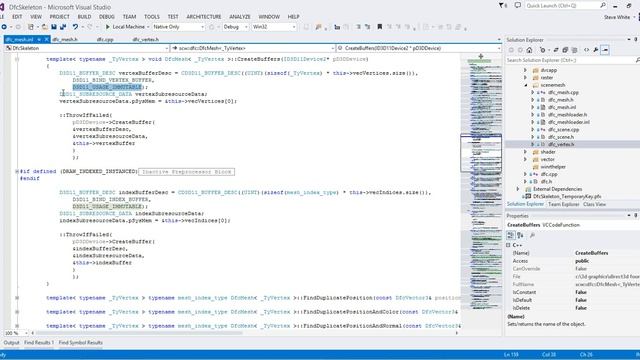Click the Navigate Backward circle icon
Image resolution: width=640 pixels, height=360 pixels.
[4, 27]
